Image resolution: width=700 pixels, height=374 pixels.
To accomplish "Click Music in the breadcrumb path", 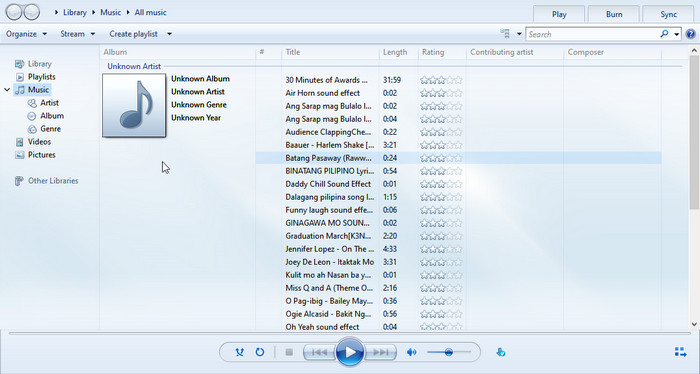I will coord(110,12).
